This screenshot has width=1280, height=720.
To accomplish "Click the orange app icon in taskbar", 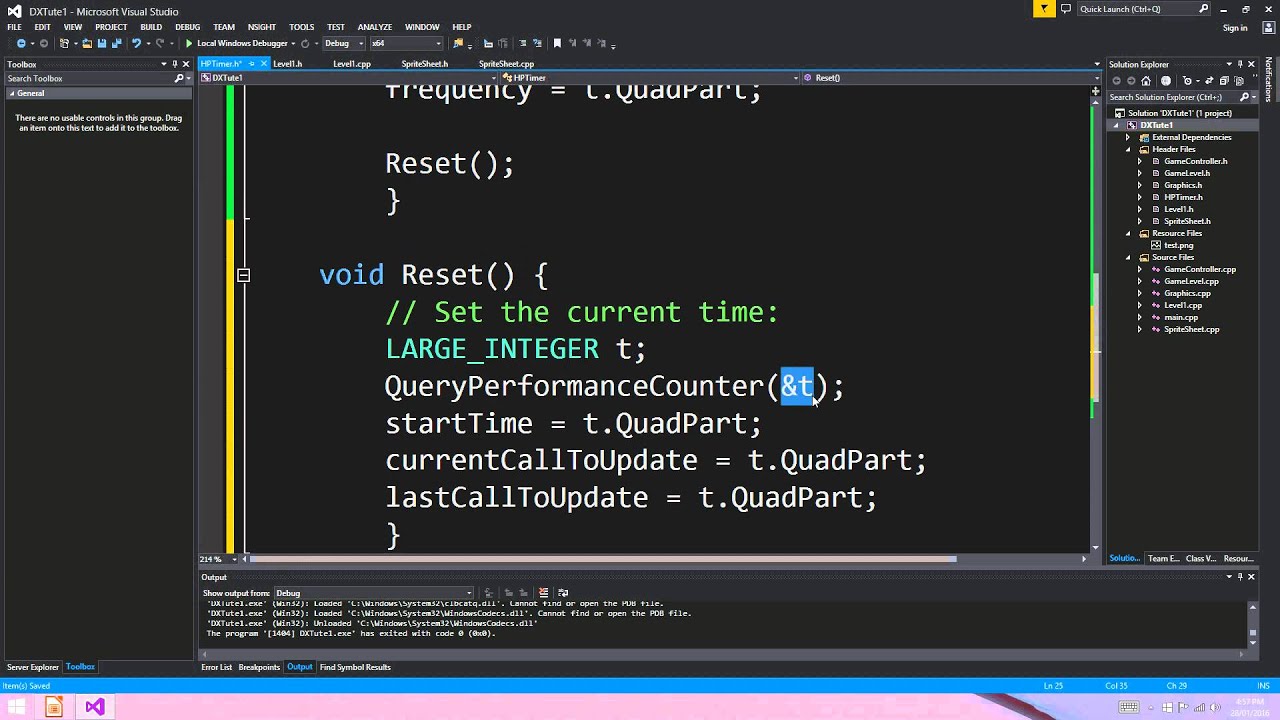I will point(54,707).
